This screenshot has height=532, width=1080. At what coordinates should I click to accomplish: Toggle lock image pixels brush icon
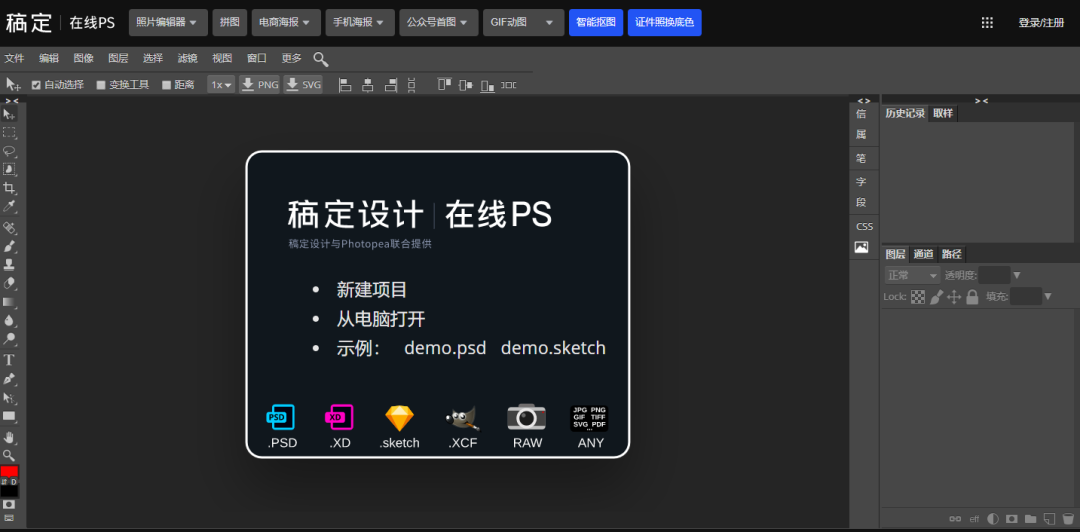tap(936, 297)
